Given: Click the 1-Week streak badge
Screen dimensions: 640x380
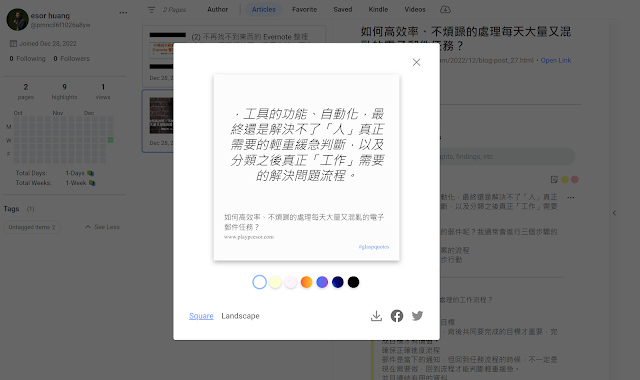Looking at the screenshot, I should pos(80,183).
